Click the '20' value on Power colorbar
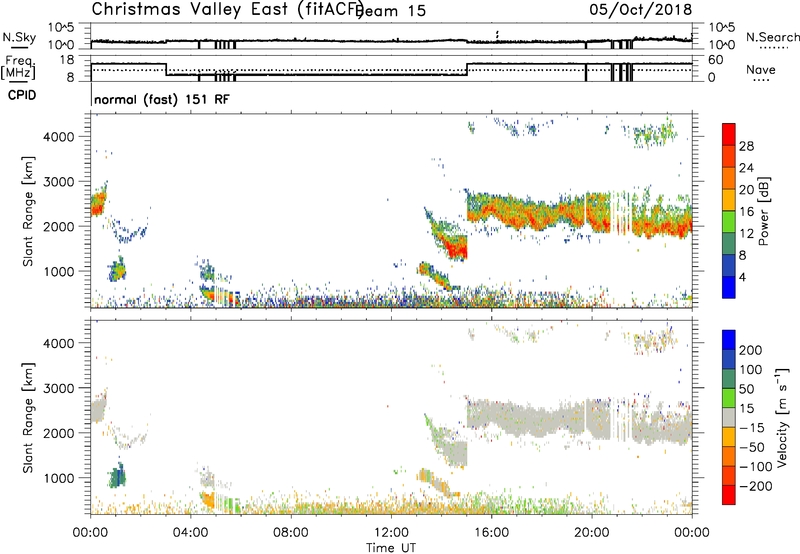Screen dimensions: 800x554 (x=746, y=190)
